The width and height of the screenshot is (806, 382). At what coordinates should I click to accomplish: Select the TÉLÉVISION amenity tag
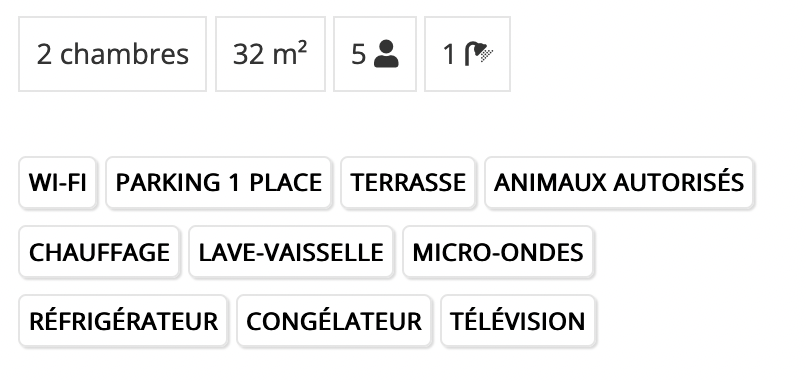click(x=518, y=321)
